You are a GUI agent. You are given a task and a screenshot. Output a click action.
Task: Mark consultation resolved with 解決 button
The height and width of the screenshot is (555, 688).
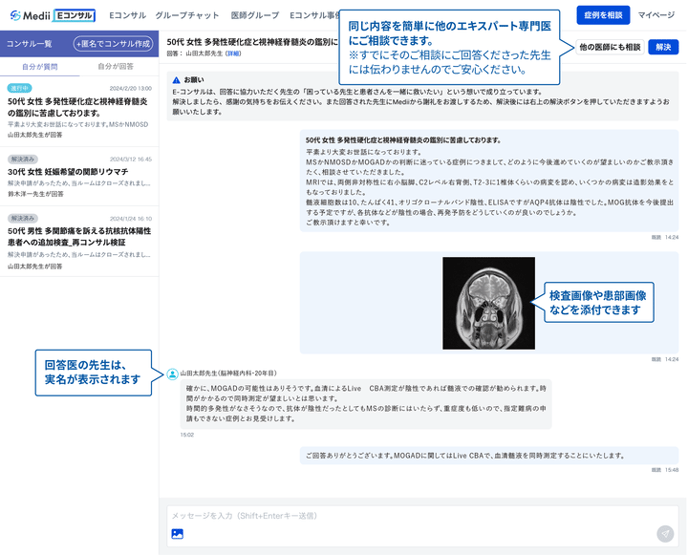coord(663,47)
